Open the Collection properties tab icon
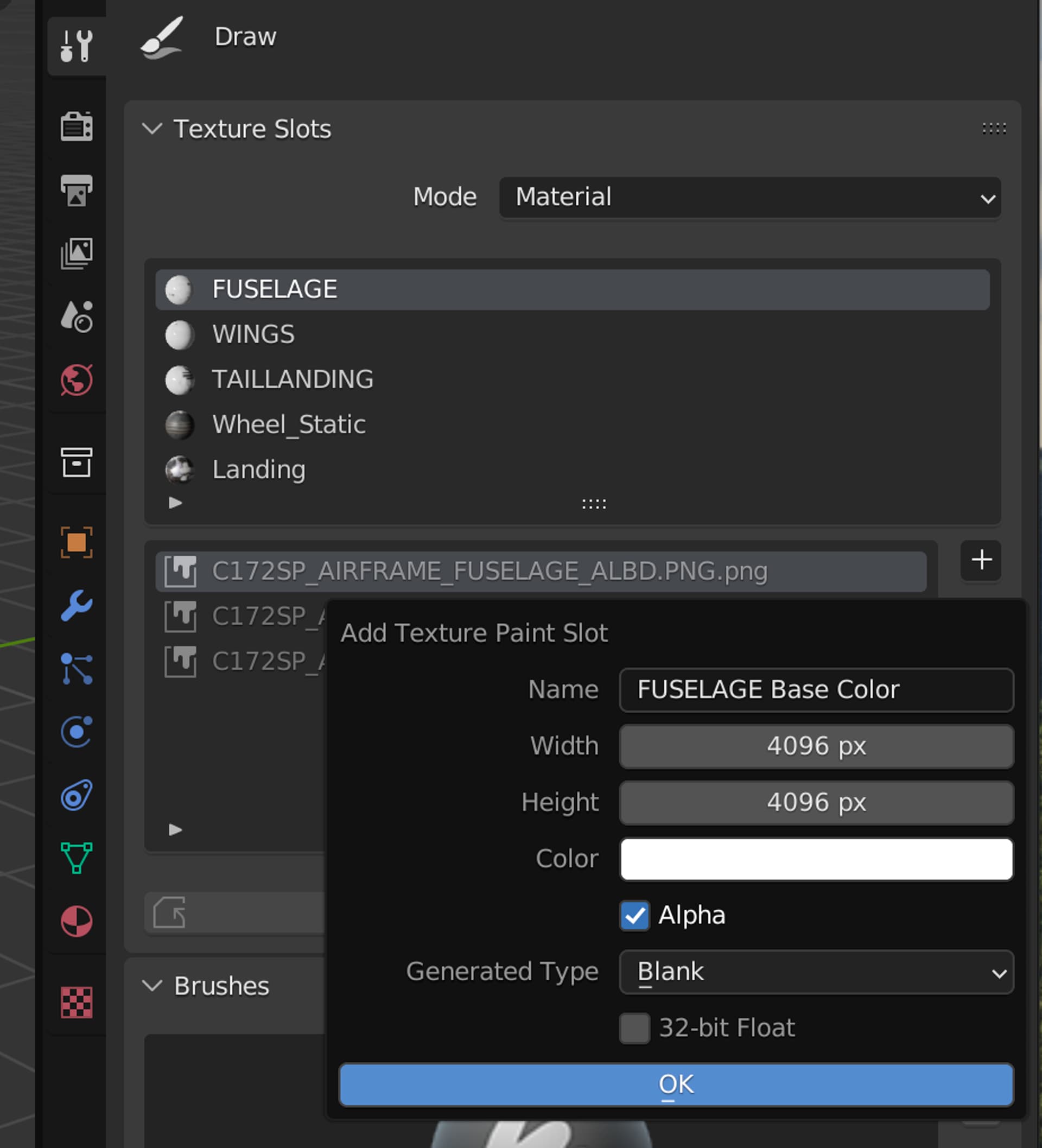The width and height of the screenshot is (1042, 1148). 77,462
